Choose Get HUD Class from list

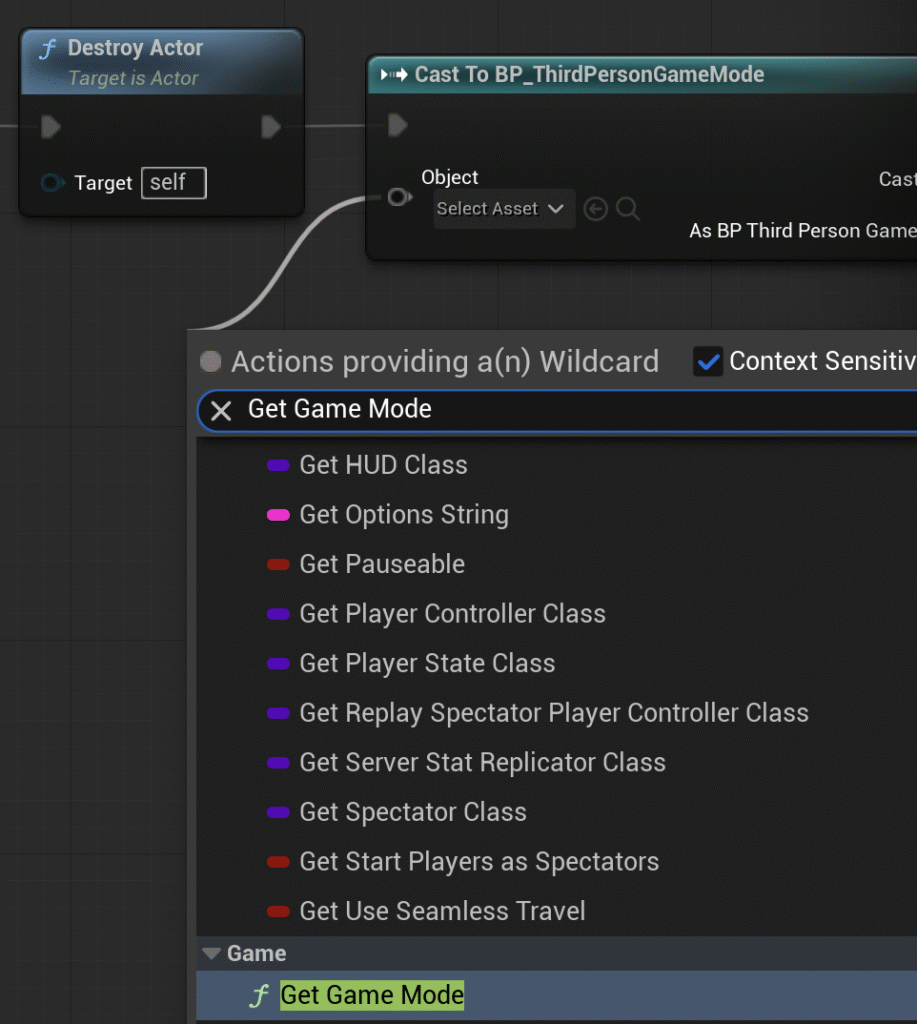click(x=383, y=465)
